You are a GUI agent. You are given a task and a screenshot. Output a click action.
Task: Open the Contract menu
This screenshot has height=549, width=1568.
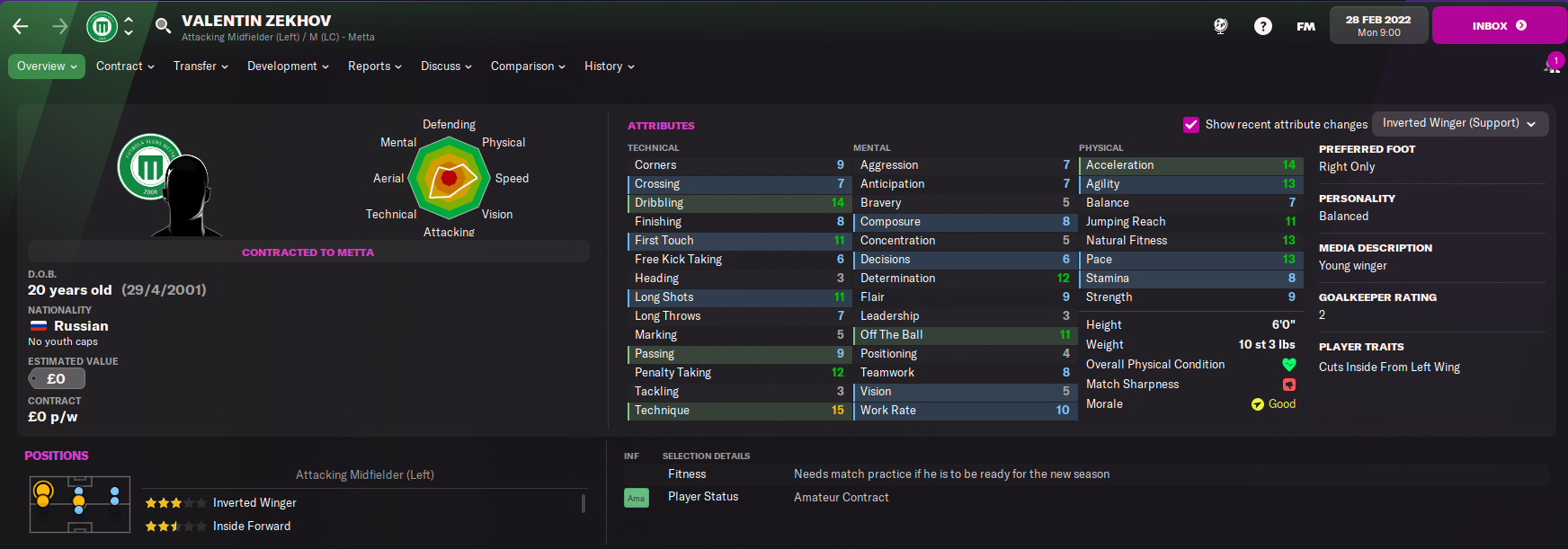(x=125, y=66)
